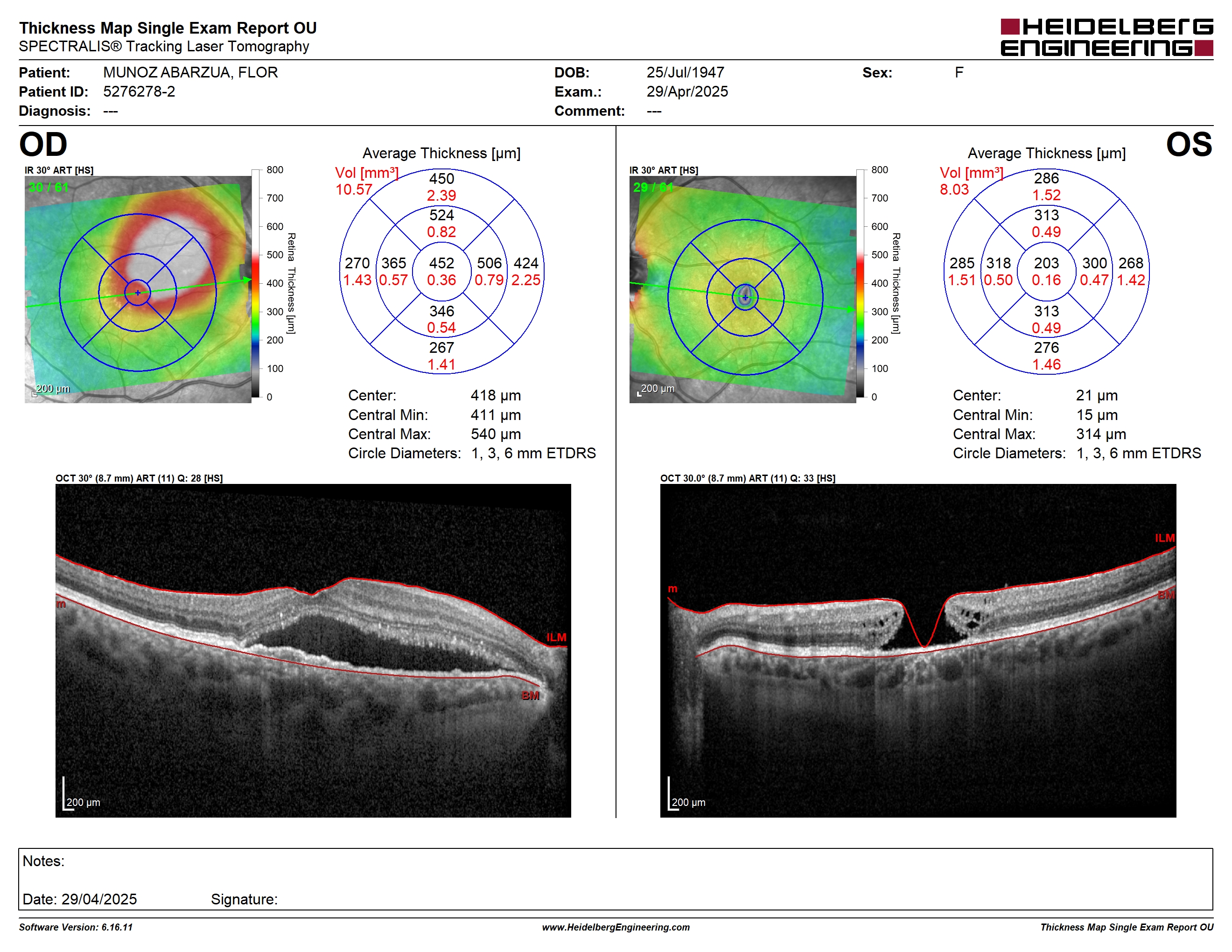Image resolution: width=1232 pixels, height=952 pixels.
Task: Click the patient name MUNOZ ABARZUA, FLOR
Action: tap(190, 72)
